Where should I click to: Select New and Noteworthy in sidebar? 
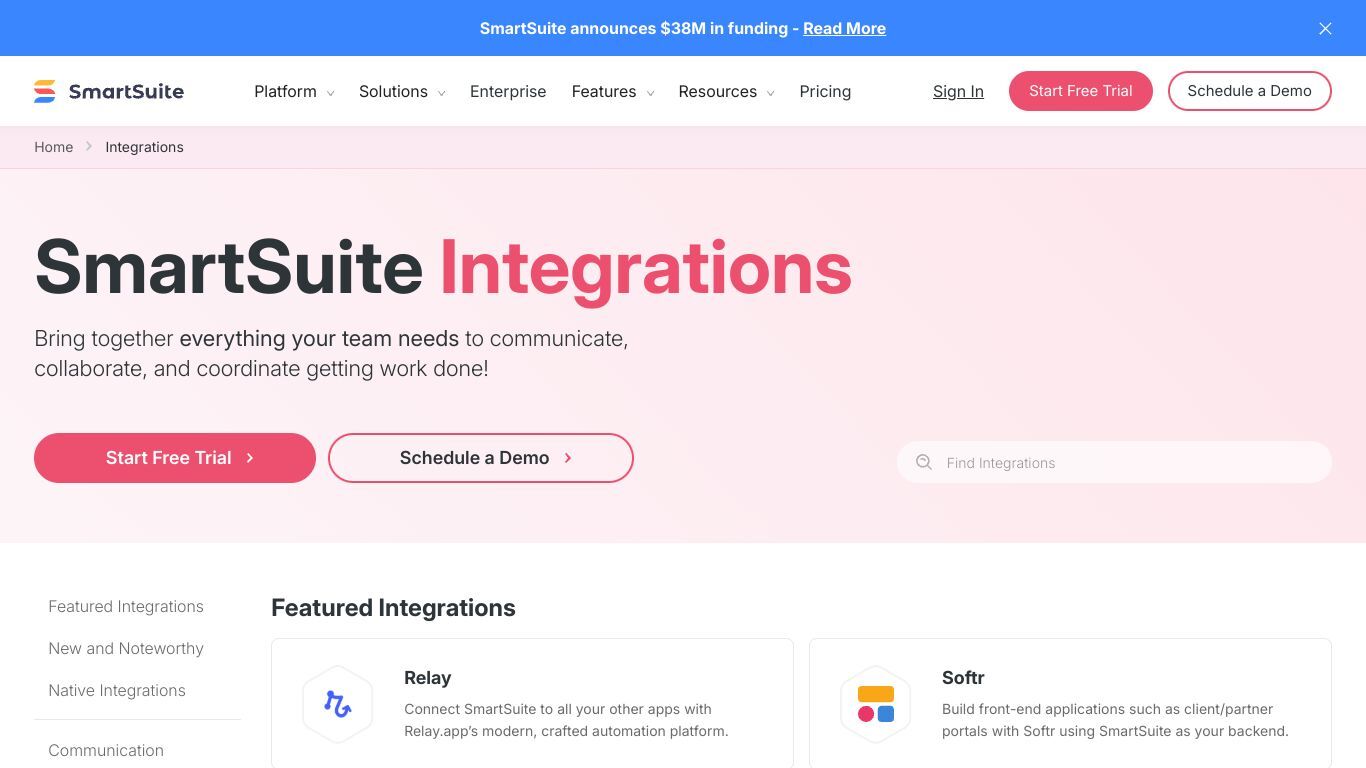point(126,648)
